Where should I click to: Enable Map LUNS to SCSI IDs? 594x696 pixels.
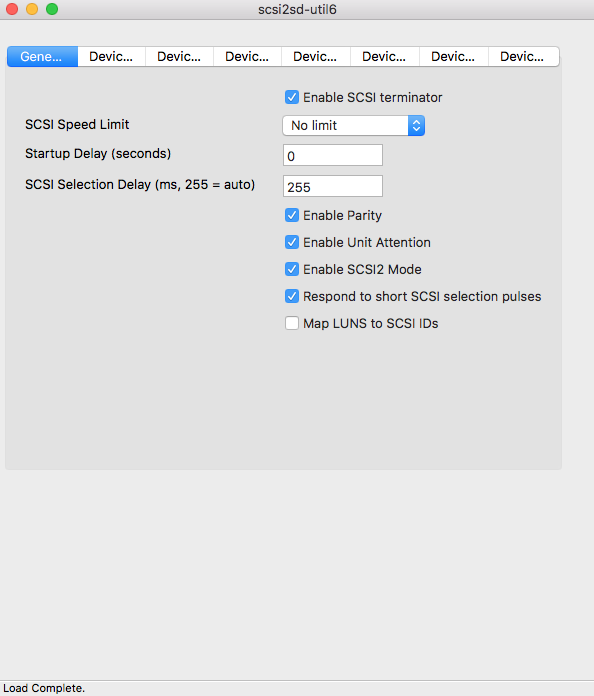(292, 323)
